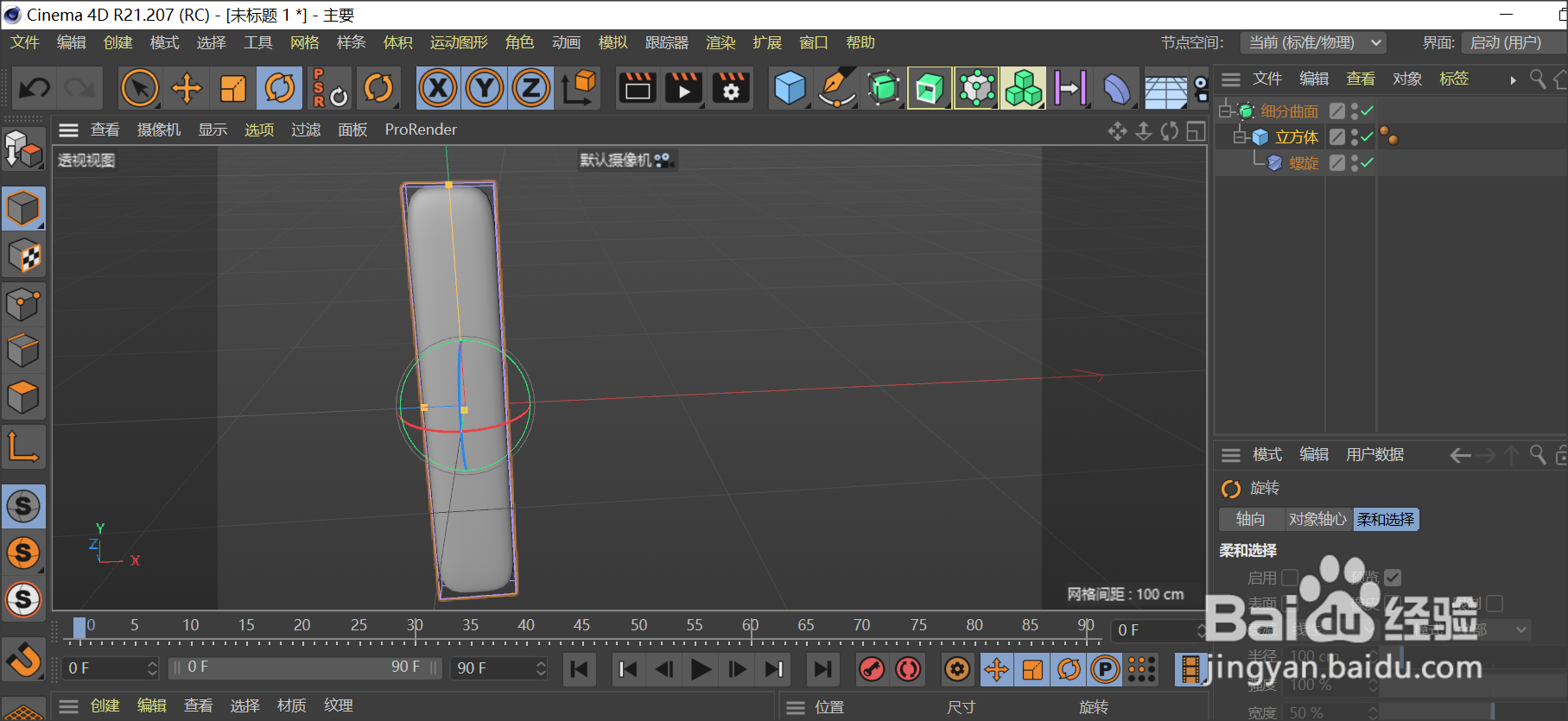Open the MoGraph Cloner icon

coord(1023,88)
